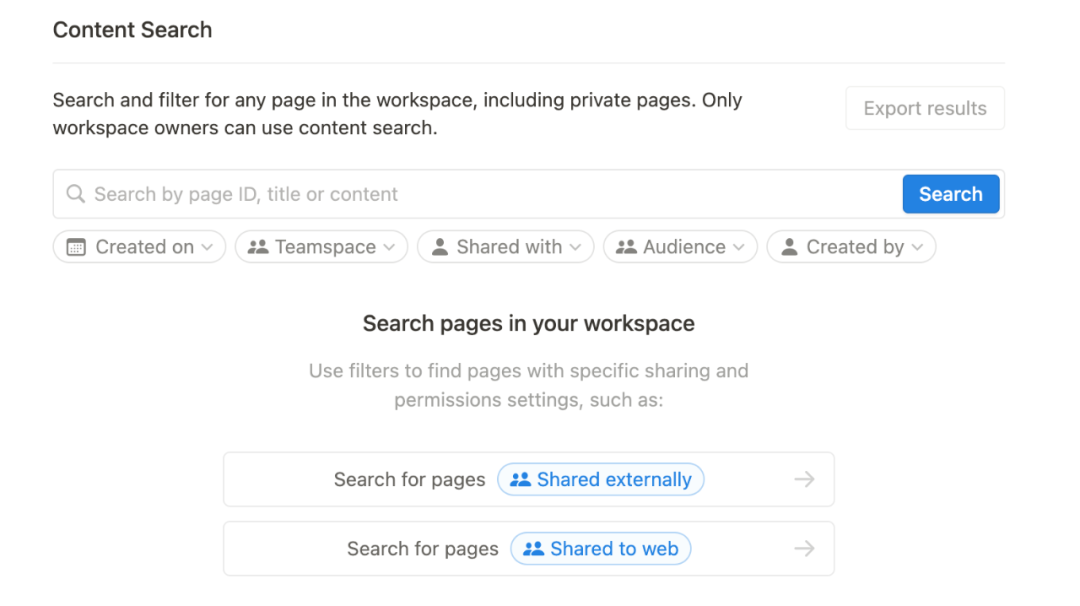Image resolution: width=1080 pixels, height=606 pixels.
Task: Open the Teamspace filter dropdown chevron
Action: (x=389, y=247)
